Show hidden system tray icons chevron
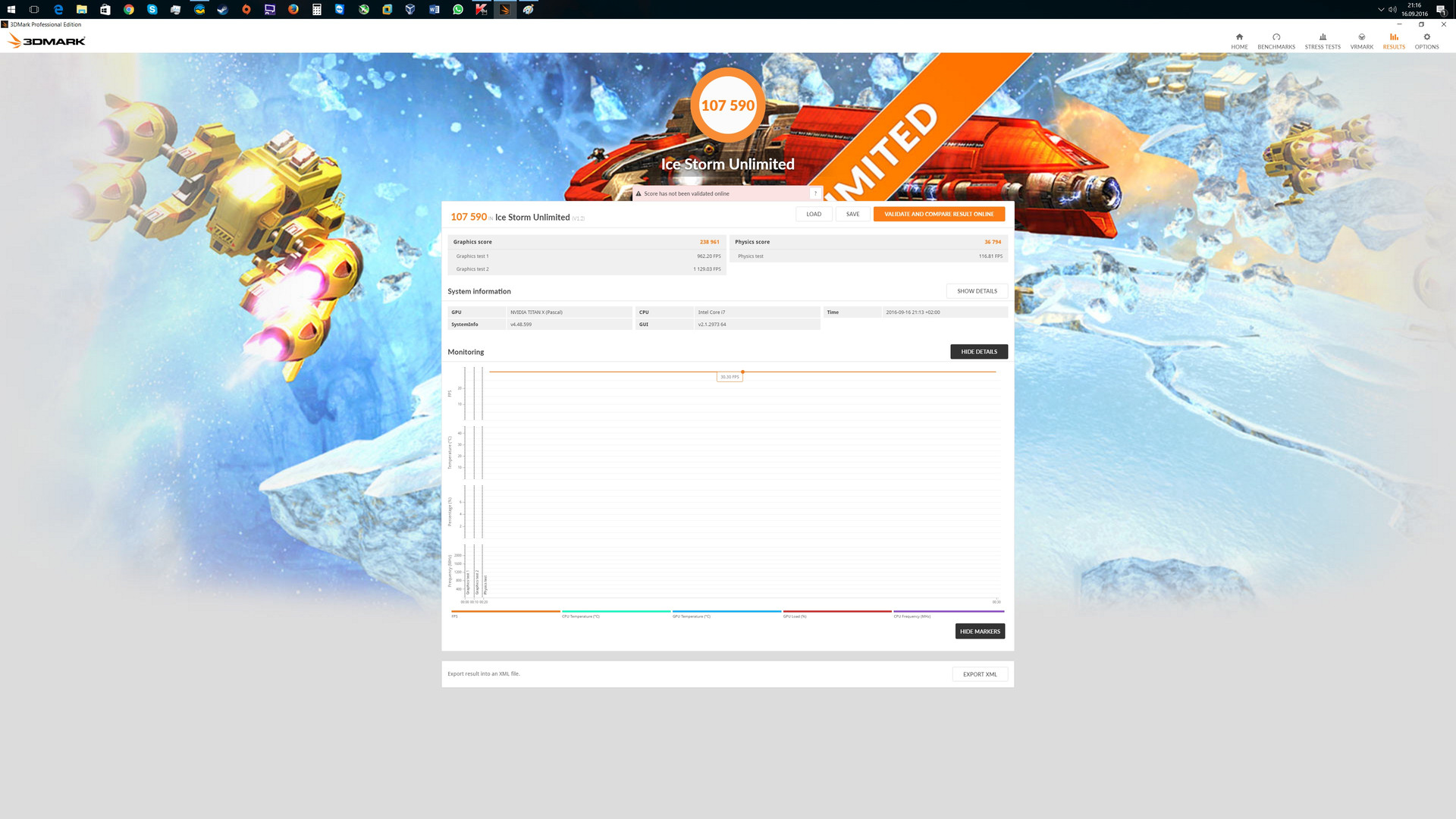 tap(1380, 9)
